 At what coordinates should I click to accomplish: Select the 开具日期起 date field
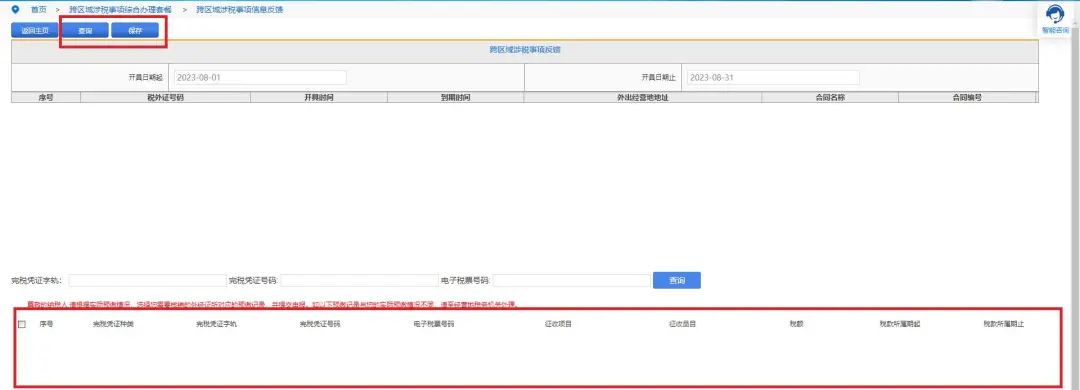click(x=260, y=77)
